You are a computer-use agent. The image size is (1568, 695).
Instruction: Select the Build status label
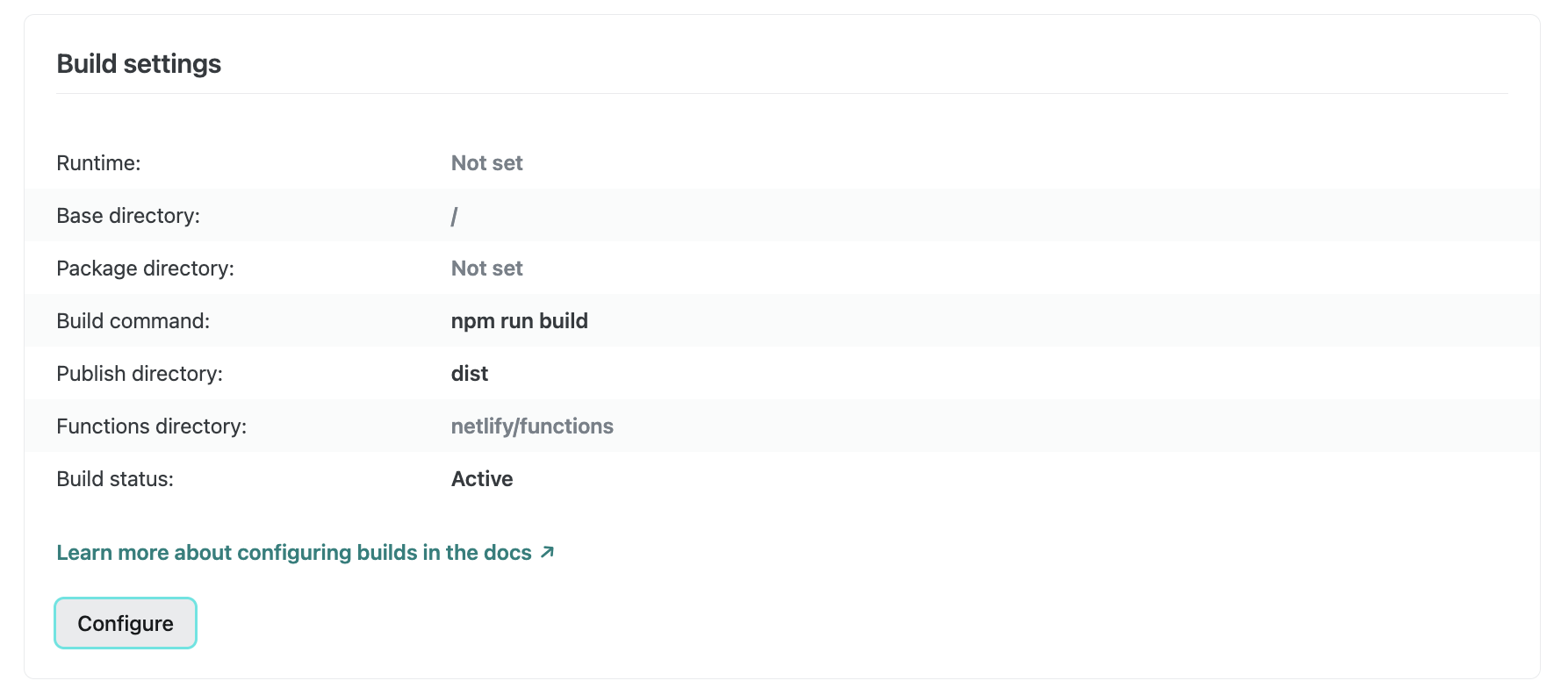(x=114, y=478)
